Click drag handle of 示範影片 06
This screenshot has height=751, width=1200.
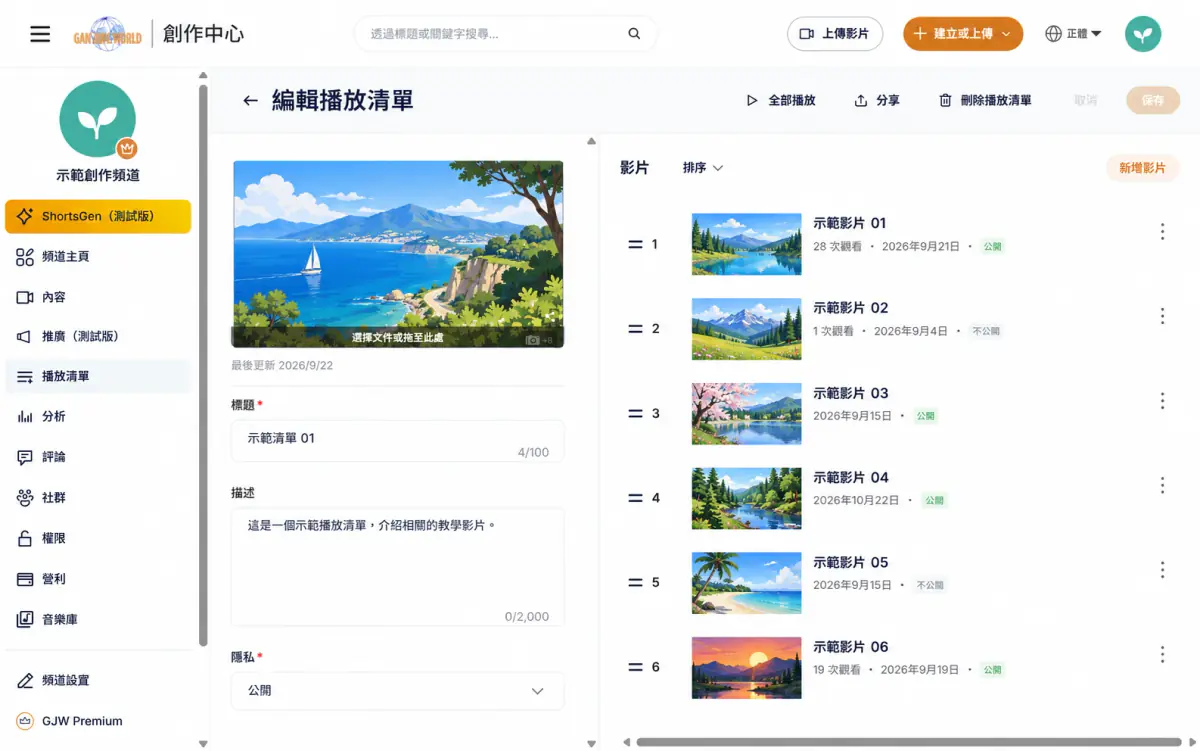(x=635, y=667)
